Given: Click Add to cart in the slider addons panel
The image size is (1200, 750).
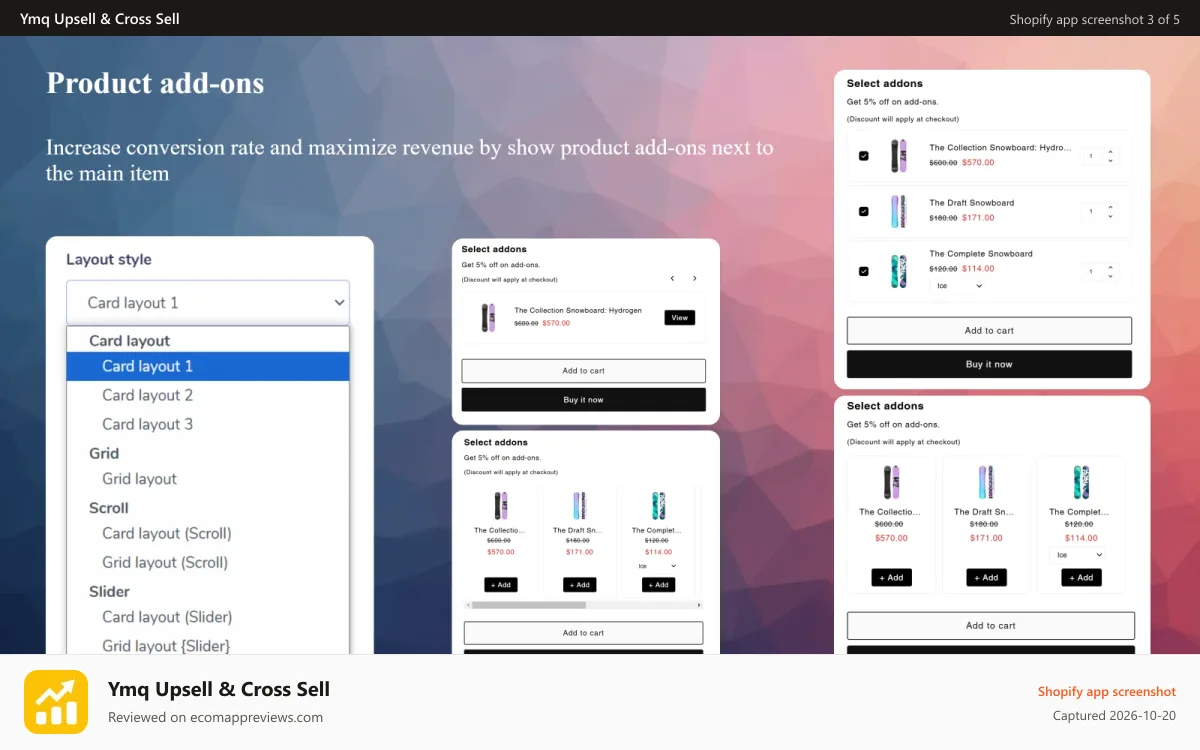Looking at the screenshot, I should pyautogui.click(x=583, y=371).
